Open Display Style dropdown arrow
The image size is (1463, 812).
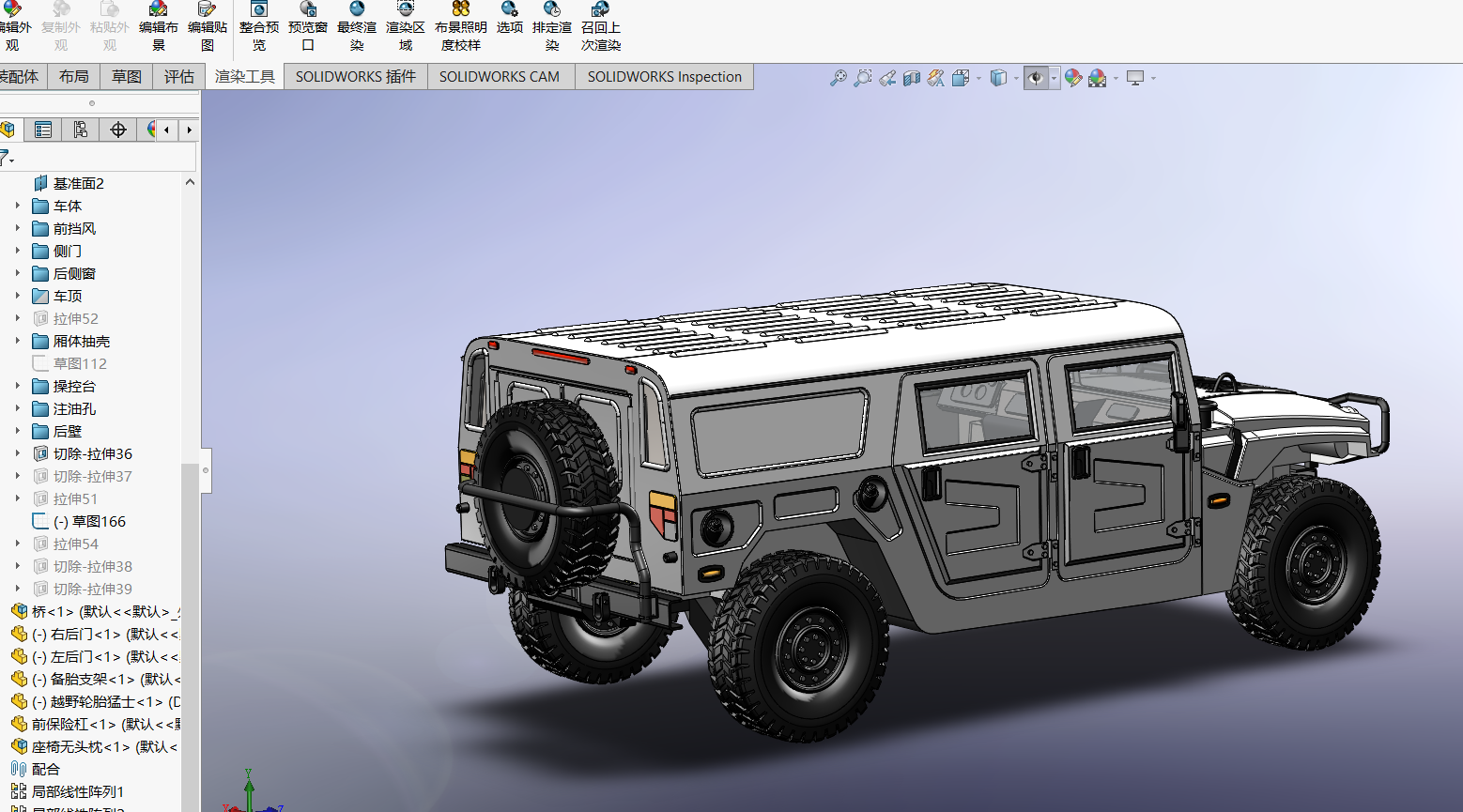coord(1016,78)
